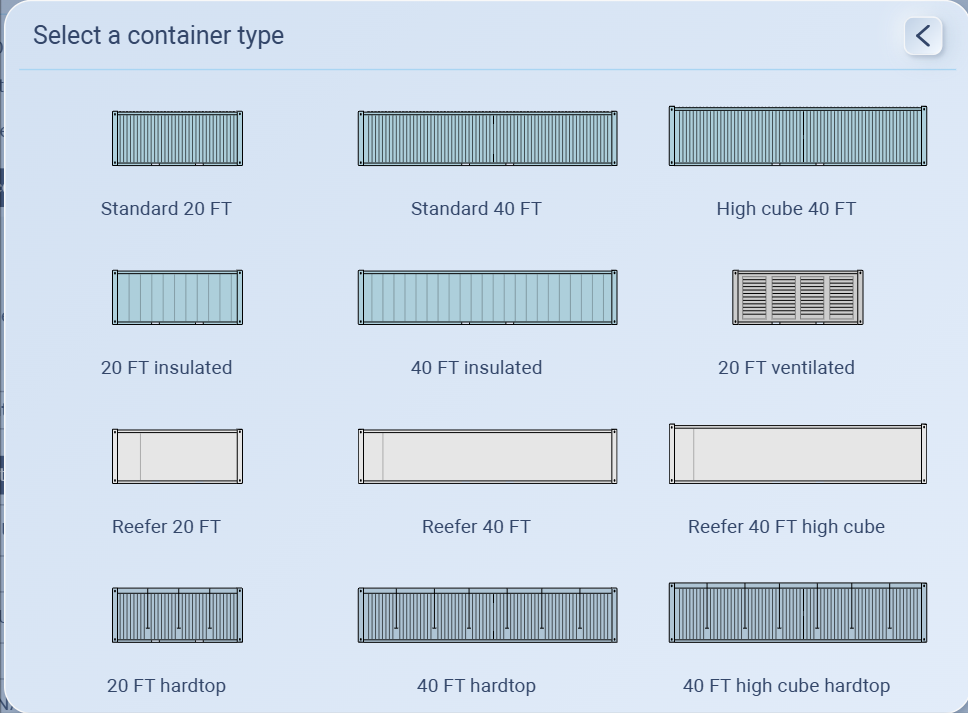
Task: Choose the 40 FT high cube hardtop icon
Action: pos(797,613)
